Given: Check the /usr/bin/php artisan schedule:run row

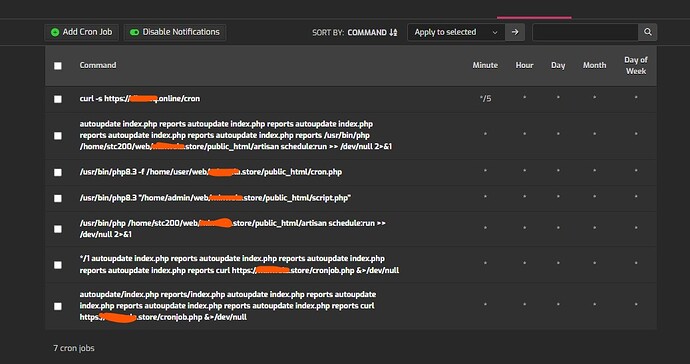Looking at the screenshot, I should click(58, 229).
